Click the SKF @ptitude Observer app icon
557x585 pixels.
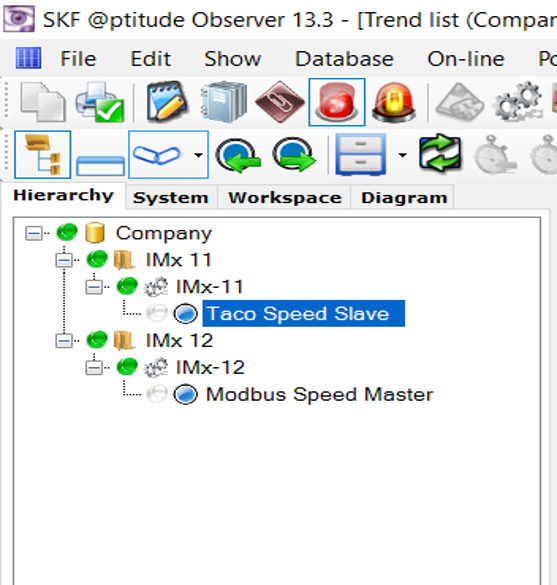tap(19, 19)
